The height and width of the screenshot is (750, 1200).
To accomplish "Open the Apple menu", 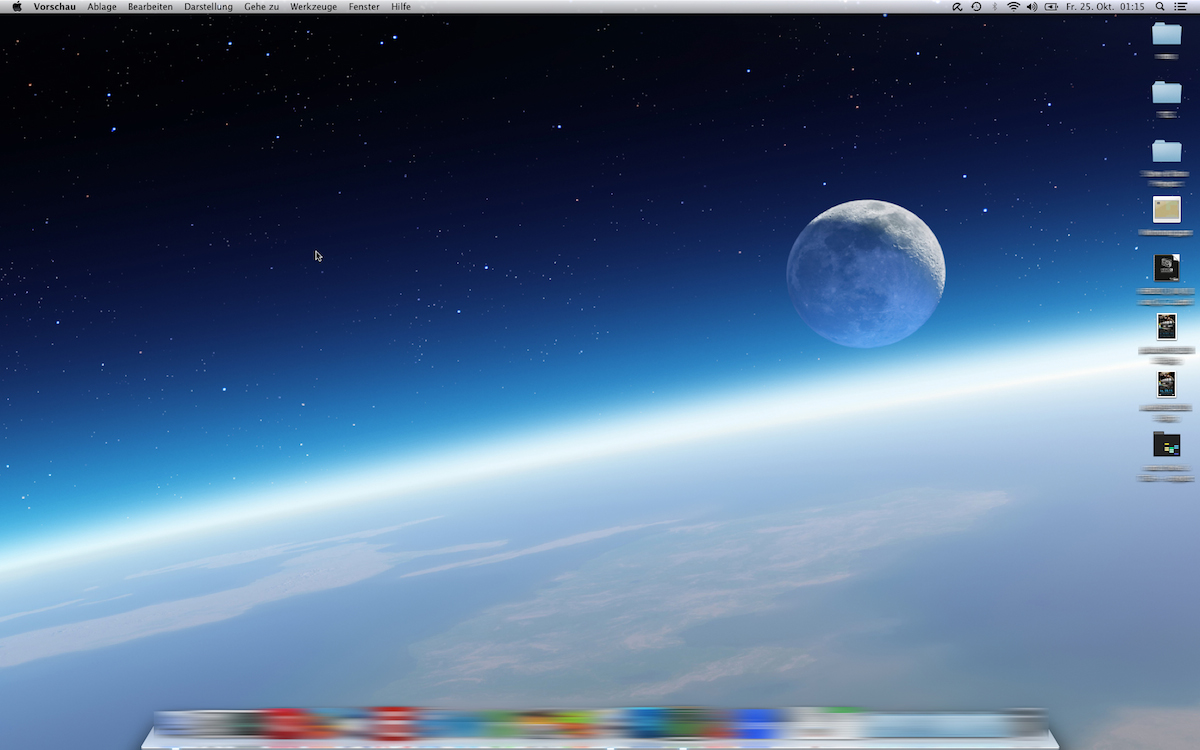I will [x=16, y=7].
